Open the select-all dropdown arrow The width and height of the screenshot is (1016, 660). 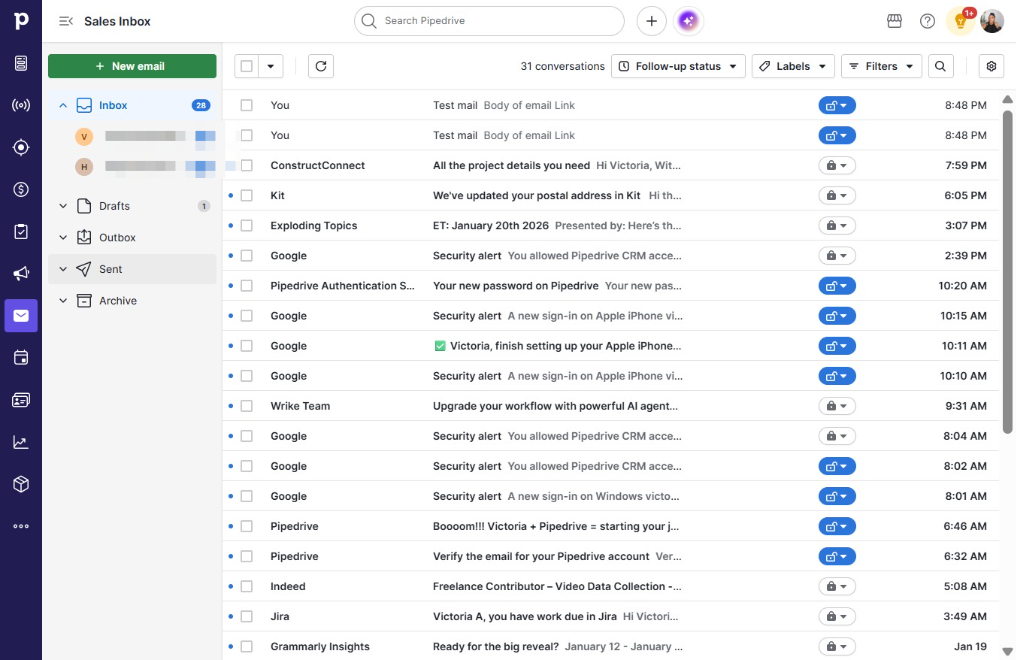[271, 66]
